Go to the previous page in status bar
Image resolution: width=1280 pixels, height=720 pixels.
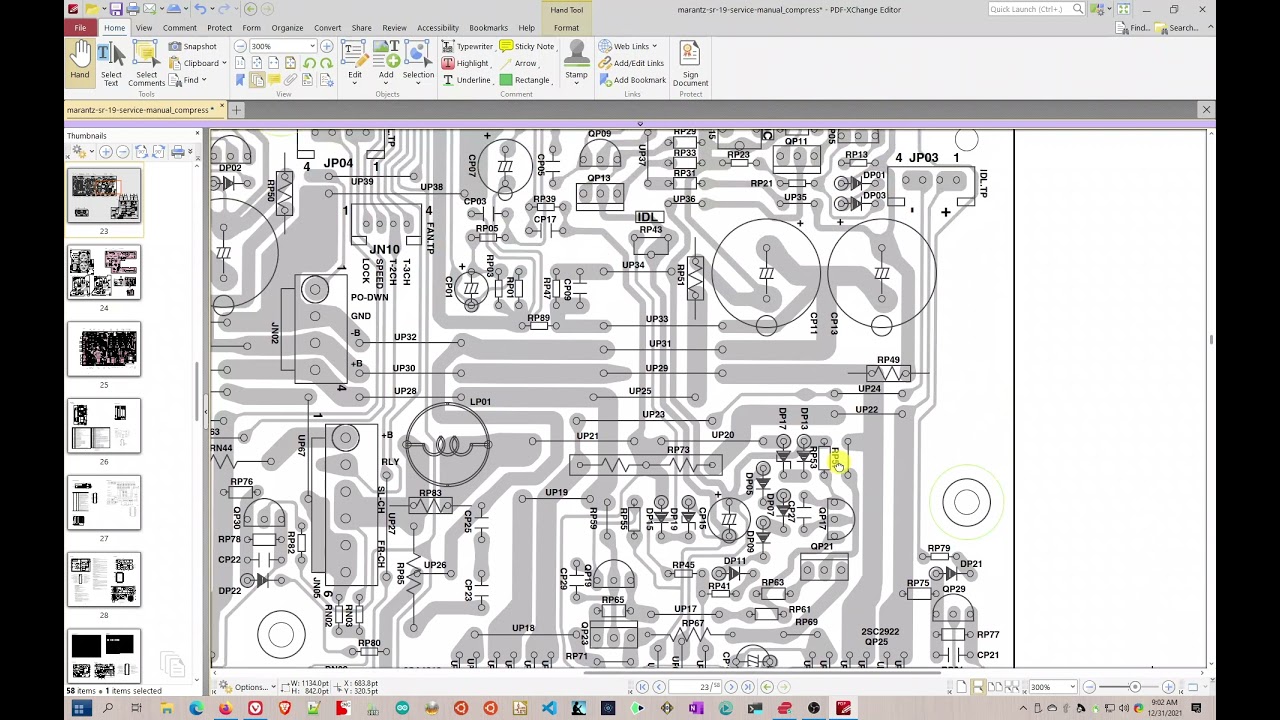[659, 687]
